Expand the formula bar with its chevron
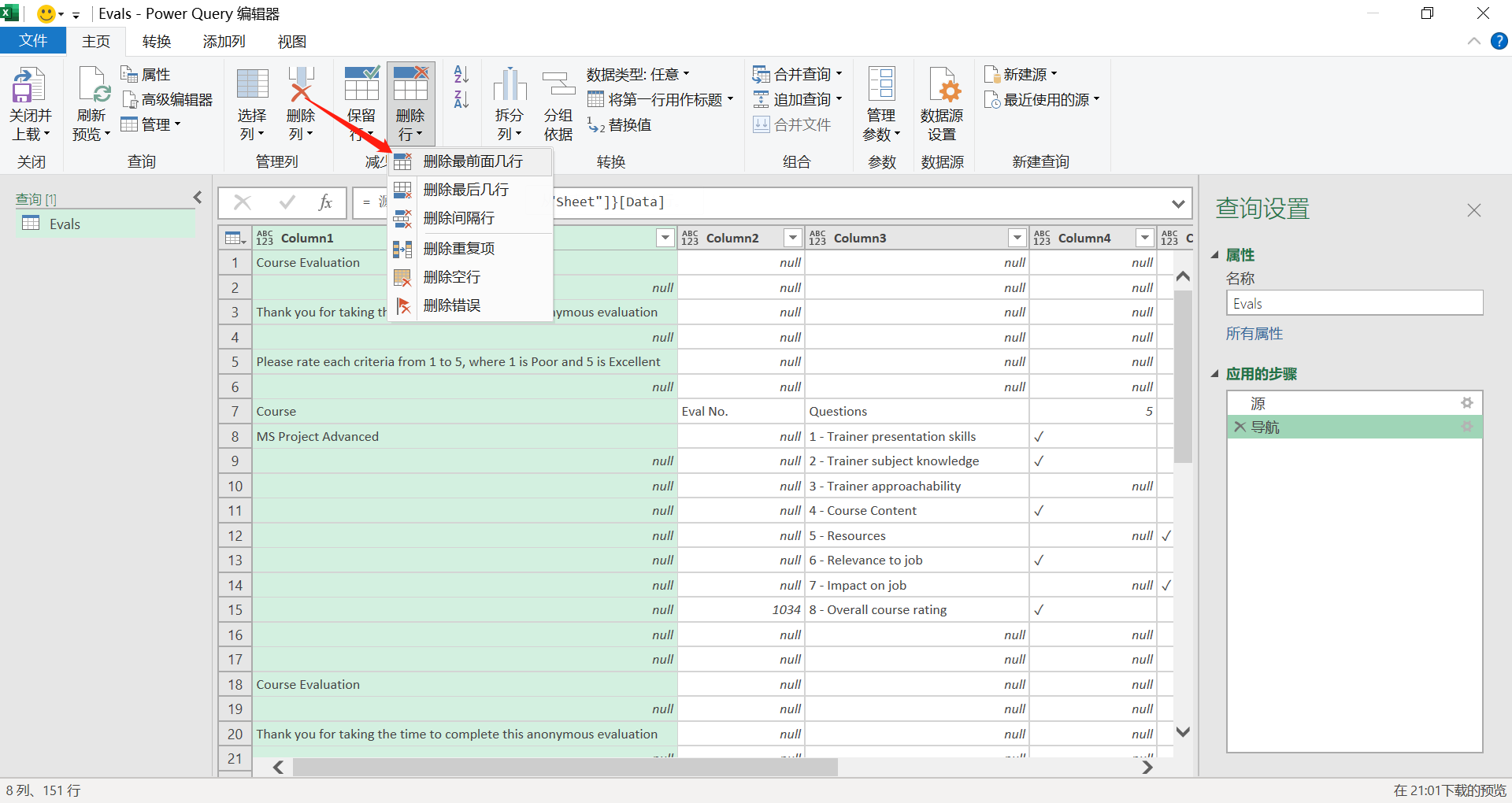1512x803 pixels. pyautogui.click(x=1179, y=202)
